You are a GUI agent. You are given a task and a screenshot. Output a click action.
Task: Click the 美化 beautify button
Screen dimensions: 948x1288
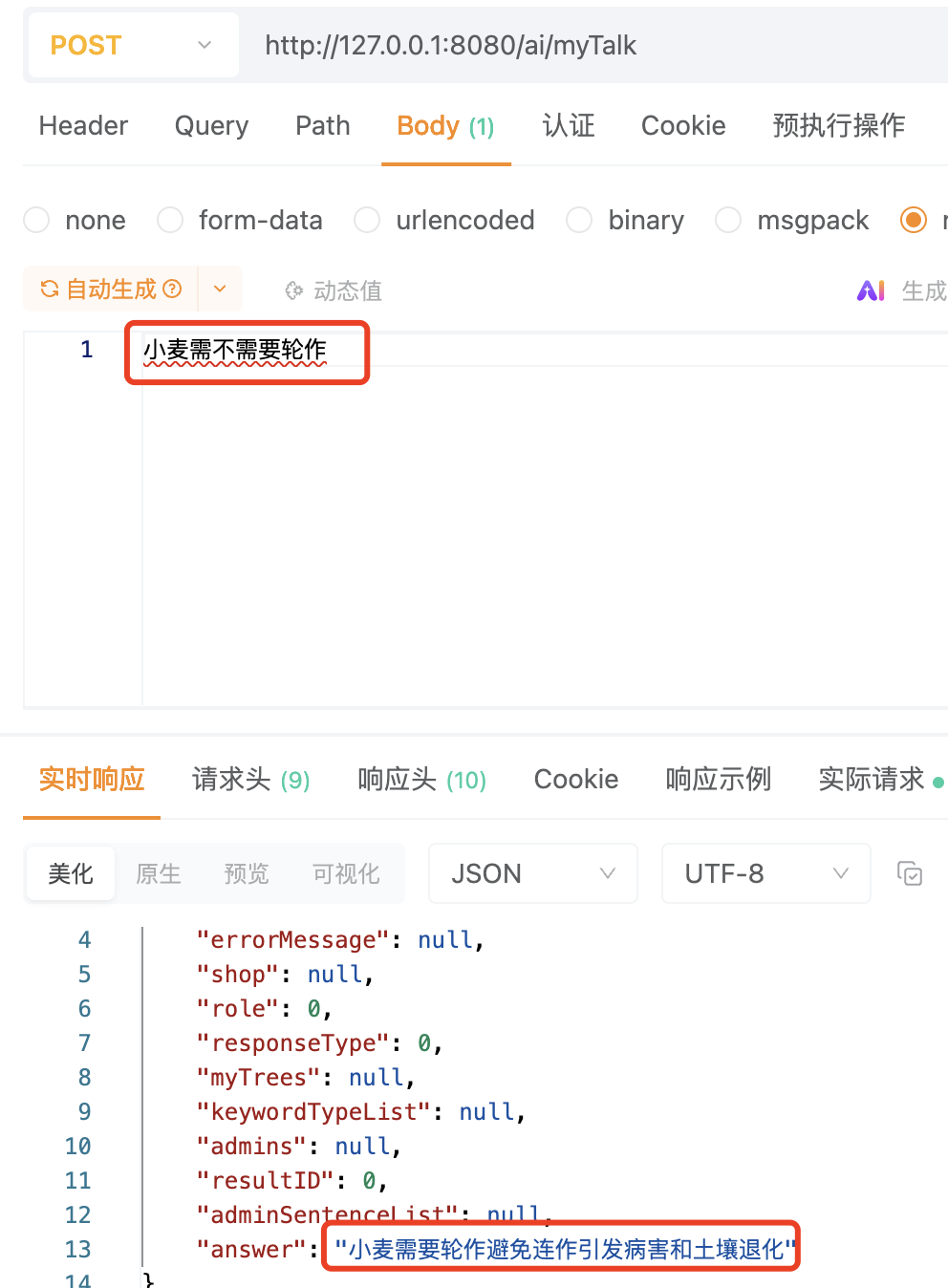[x=70, y=872]
